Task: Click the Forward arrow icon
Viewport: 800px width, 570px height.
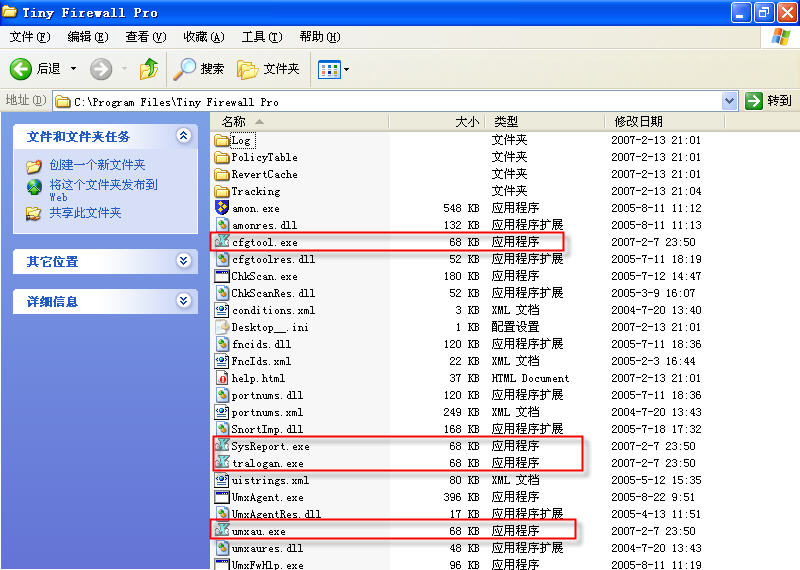Action: [x=101, y=68]
